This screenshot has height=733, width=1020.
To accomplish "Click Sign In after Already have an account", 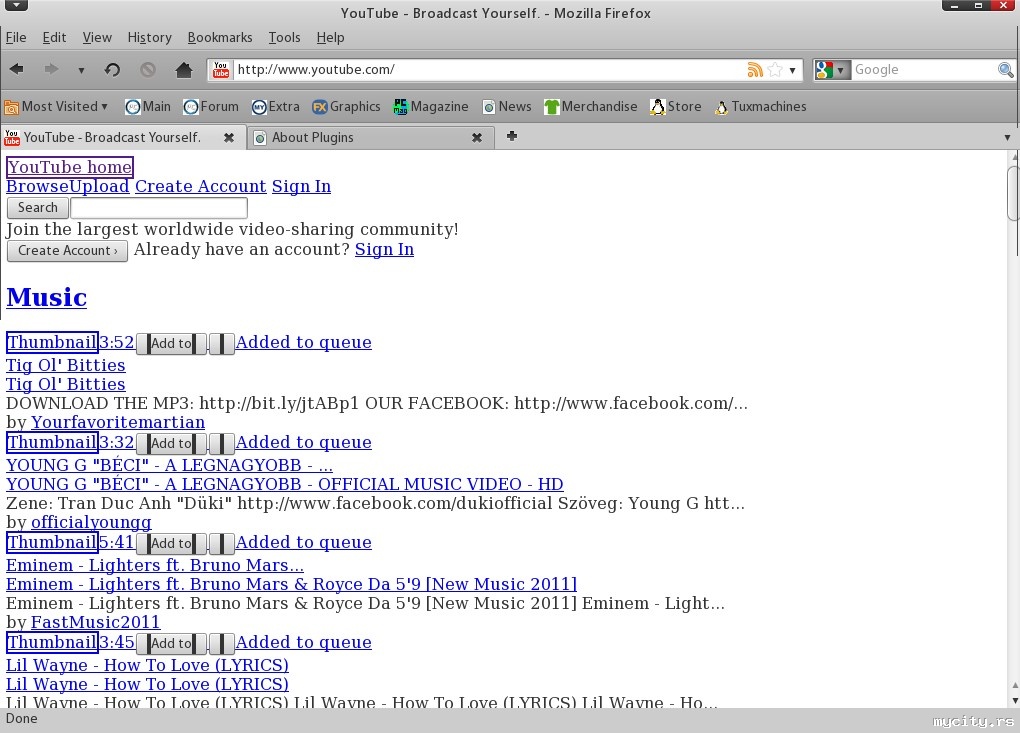I will 384,249.
